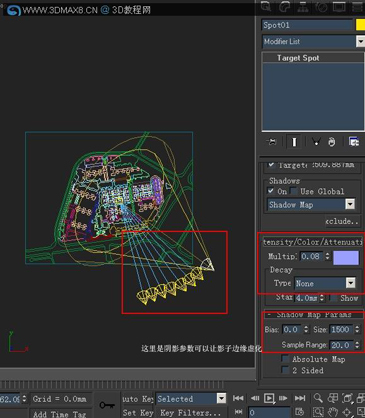Enable the Absolute Map checkbox

[285, 359]
